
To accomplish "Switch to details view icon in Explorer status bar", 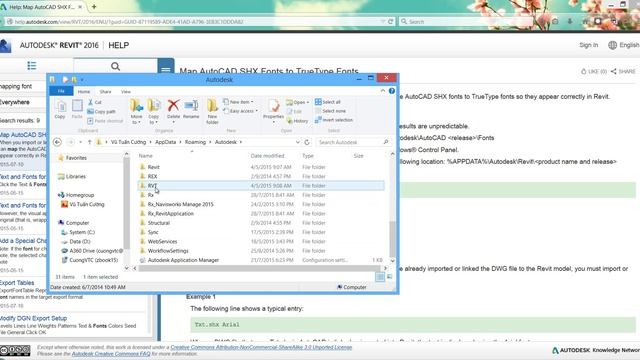I will (x=380, y=277).
